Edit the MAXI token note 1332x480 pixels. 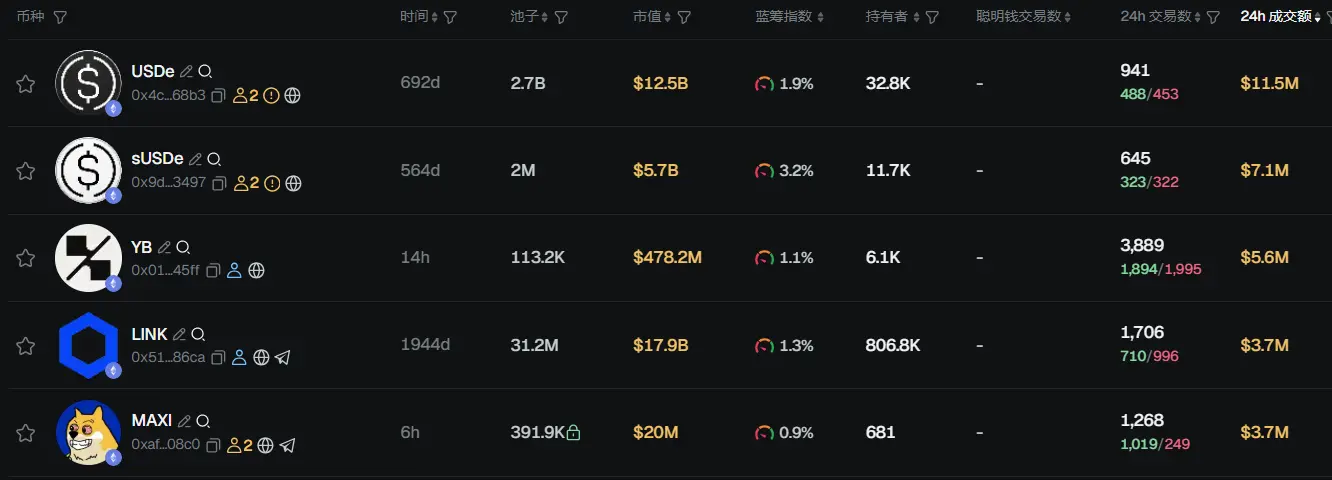185,421
